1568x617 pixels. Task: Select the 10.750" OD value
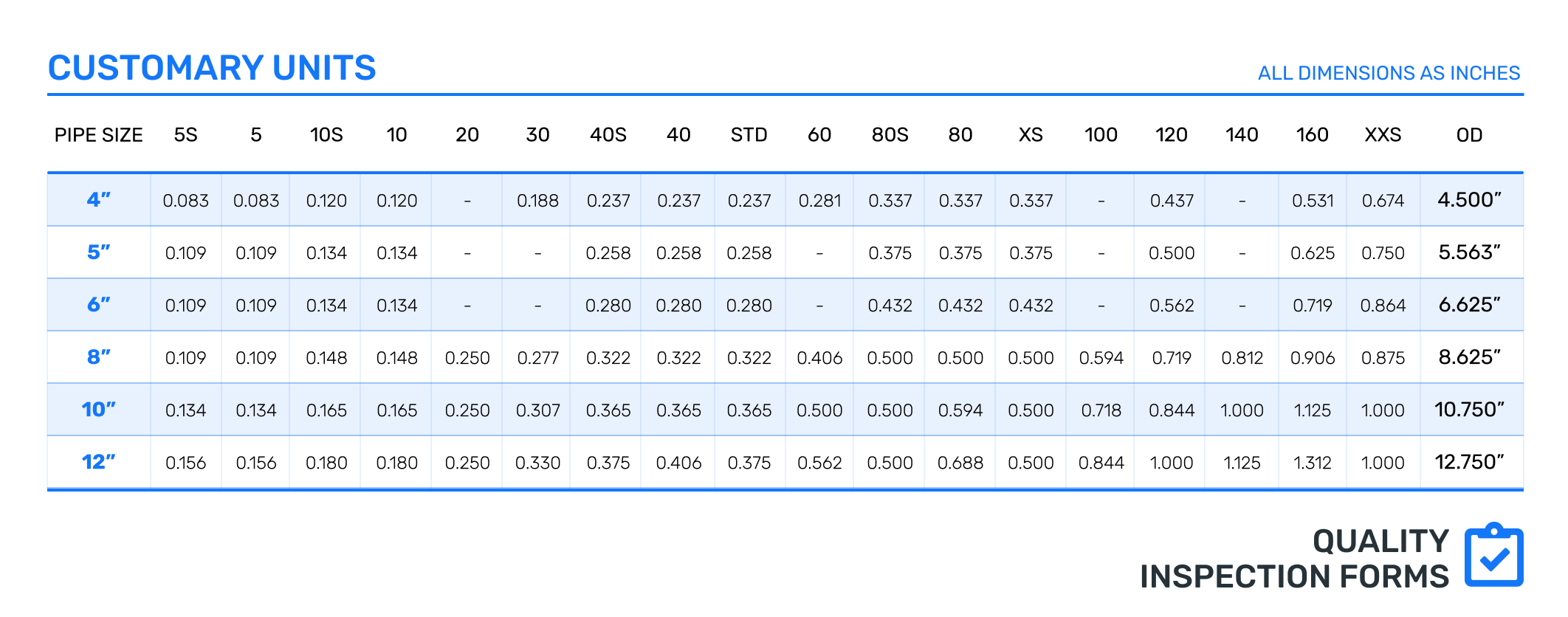point(1469,410)
